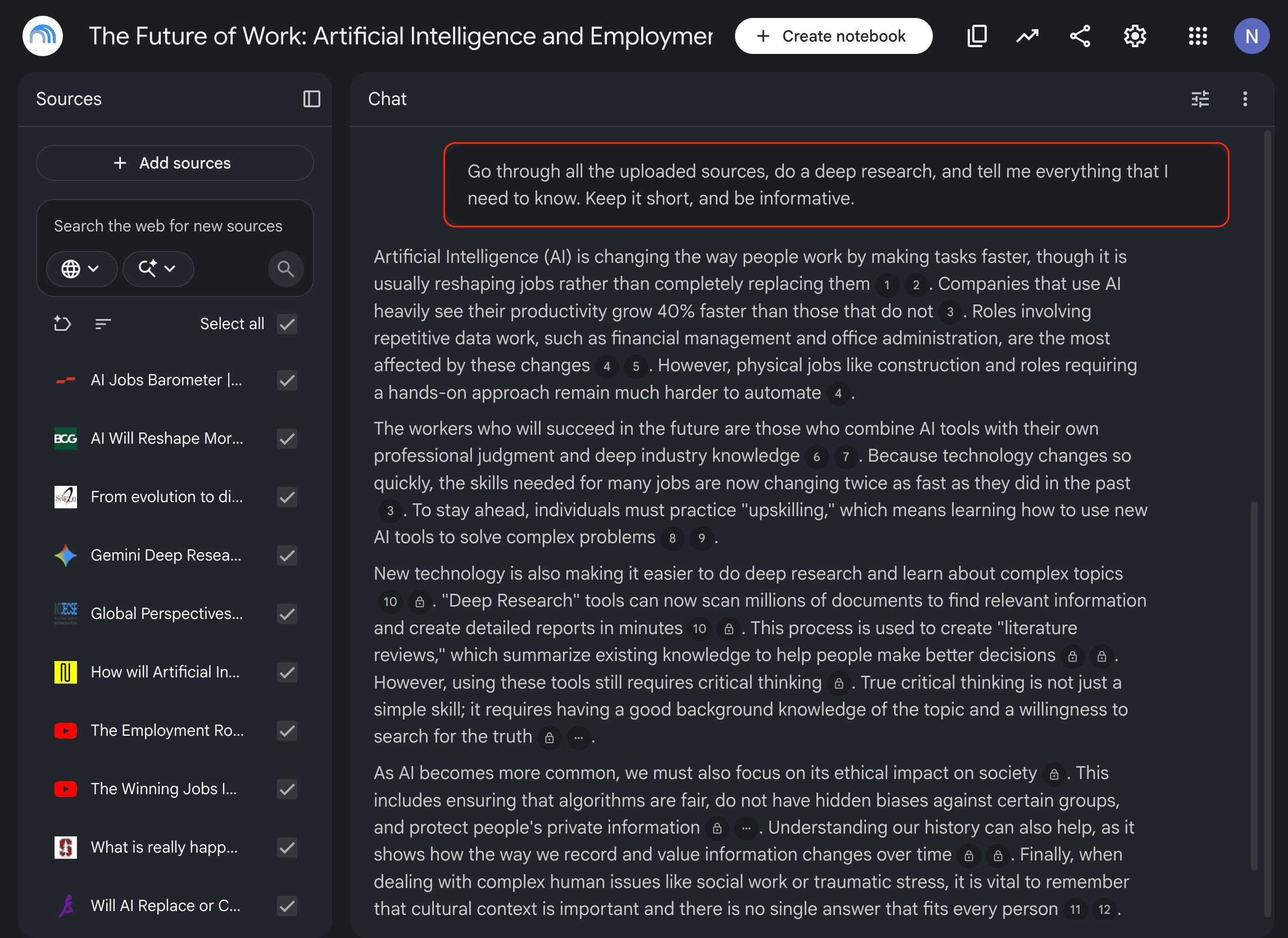Click citation 2 after "replacing them"
This screenshot has height=938, width=1288.
click(x=916, y=284)
